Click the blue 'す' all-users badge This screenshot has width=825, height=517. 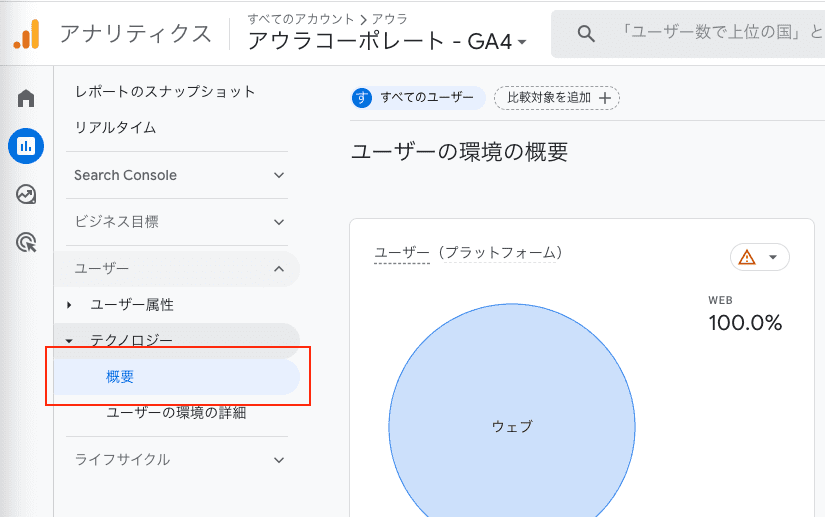coord(362,97)
